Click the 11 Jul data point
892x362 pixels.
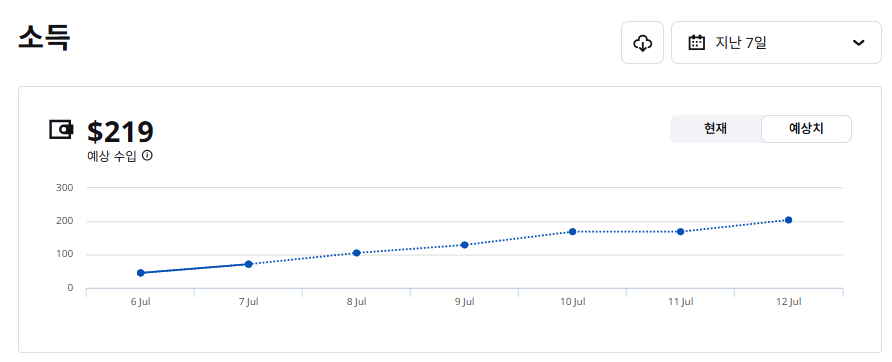point(680,232)
